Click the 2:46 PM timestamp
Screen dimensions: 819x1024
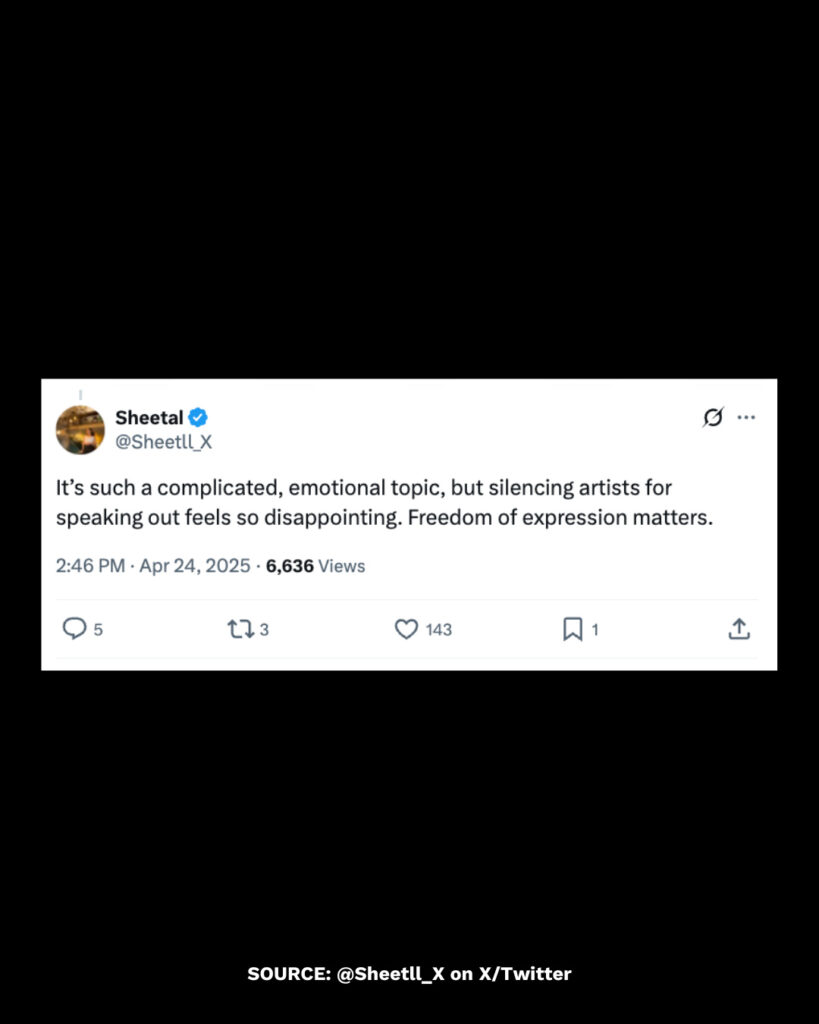[90, 566]
